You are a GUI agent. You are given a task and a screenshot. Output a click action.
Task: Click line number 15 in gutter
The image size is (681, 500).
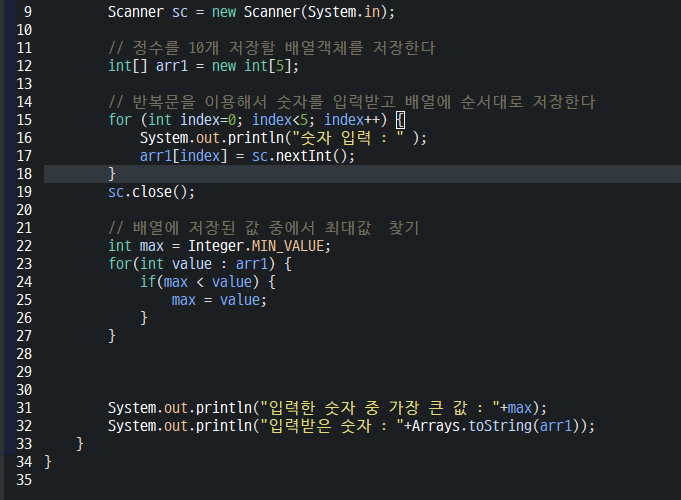tap(24, 119)
